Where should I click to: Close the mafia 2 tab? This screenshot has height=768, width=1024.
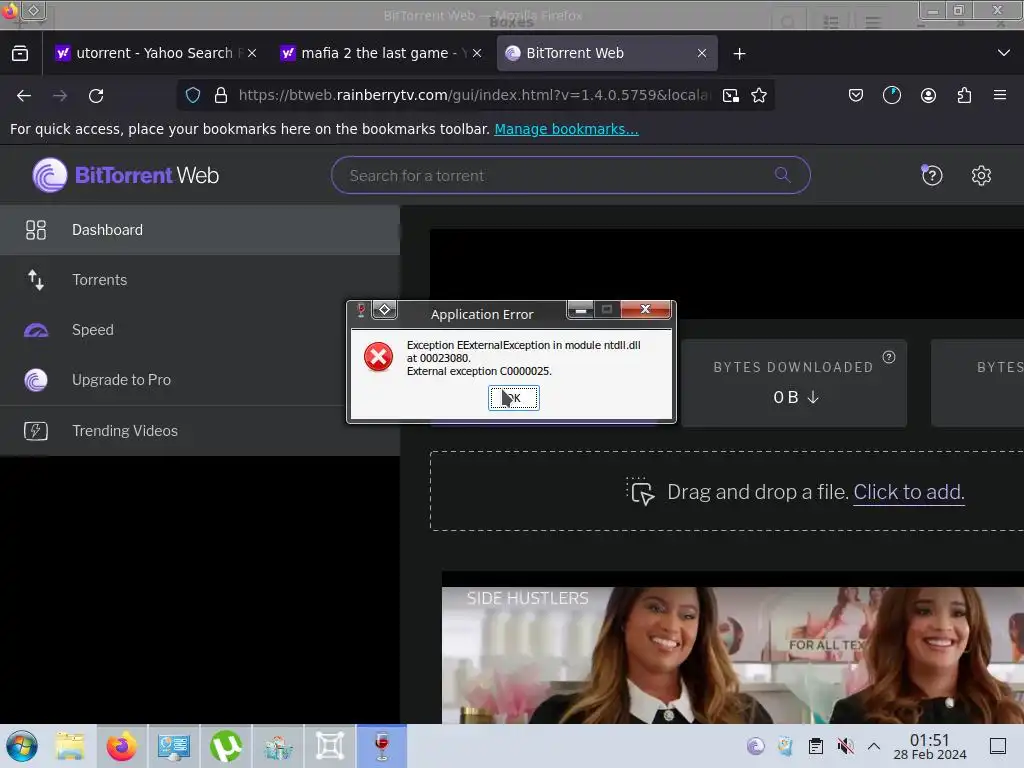477,53
